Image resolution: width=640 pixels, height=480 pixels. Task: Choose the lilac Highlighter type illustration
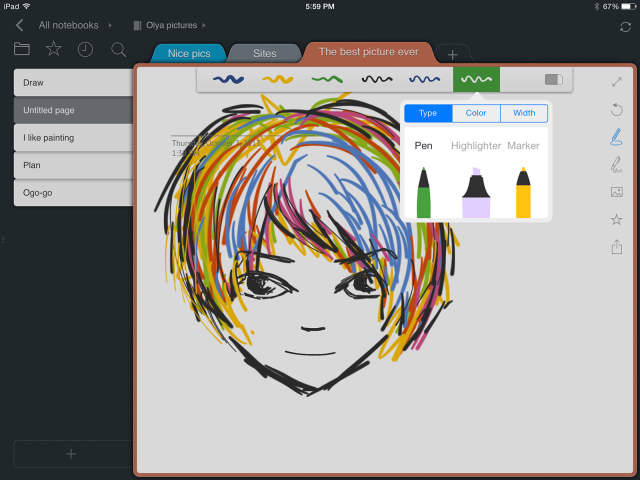[x=476, y=192]
